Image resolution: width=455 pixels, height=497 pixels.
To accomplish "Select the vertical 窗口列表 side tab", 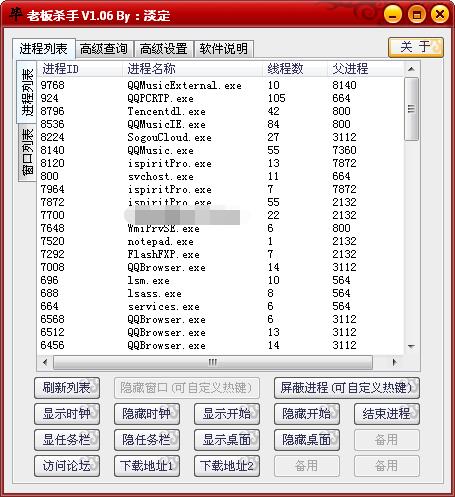I will (27, 152).
